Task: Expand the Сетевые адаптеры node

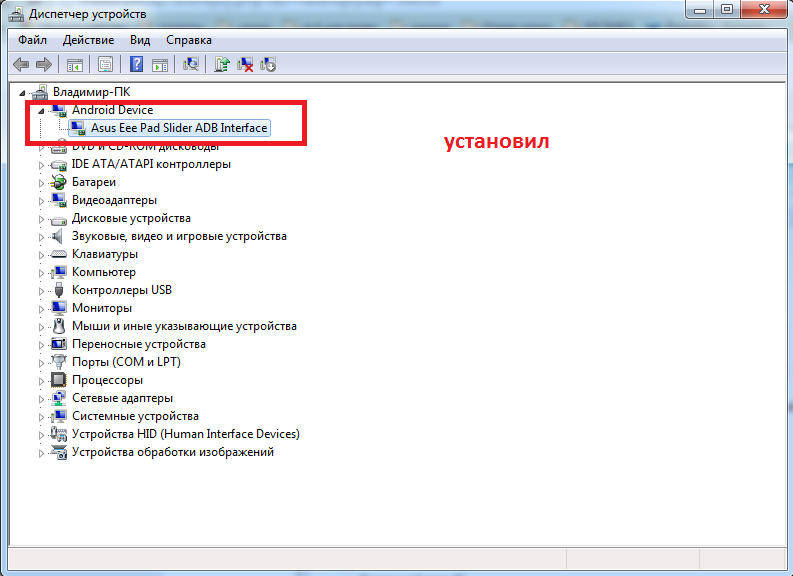Action: (41, 399)
